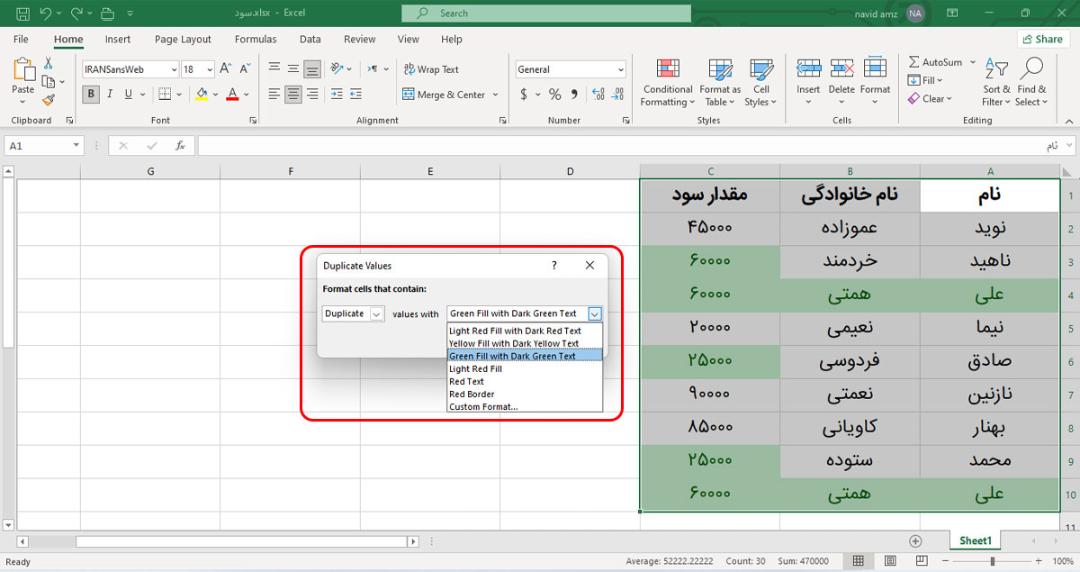
Task: Toggle Bold formatting
Action: [x=90, y=94]
